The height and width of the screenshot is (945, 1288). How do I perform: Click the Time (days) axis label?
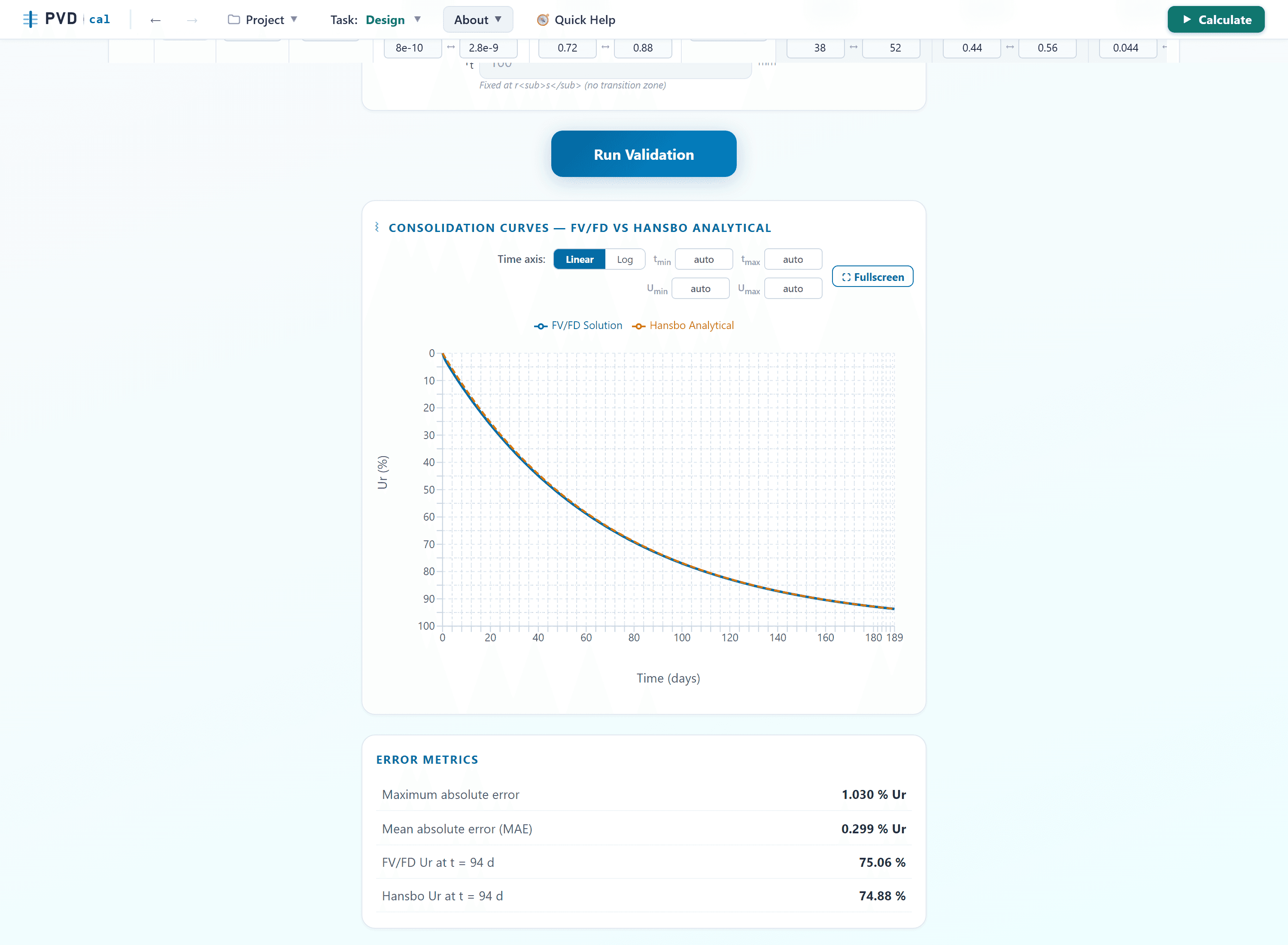[x=668, y=678]
